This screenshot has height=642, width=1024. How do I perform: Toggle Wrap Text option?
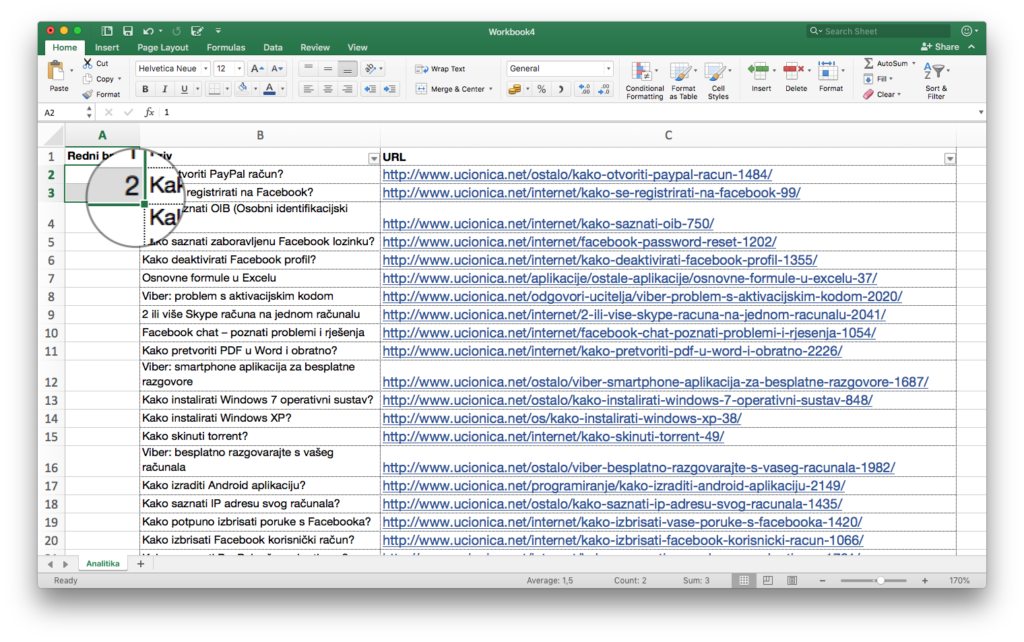(x=440, y=69)
